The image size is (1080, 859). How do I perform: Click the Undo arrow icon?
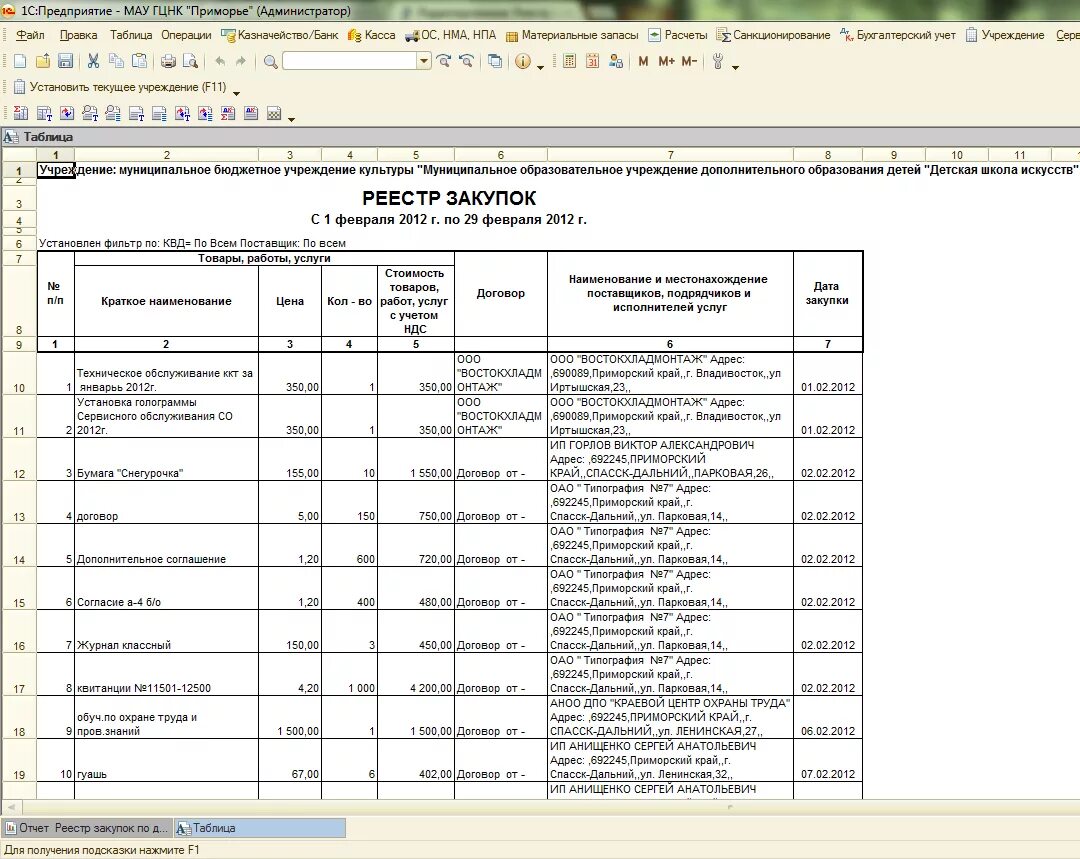click(x=220, y=61)
